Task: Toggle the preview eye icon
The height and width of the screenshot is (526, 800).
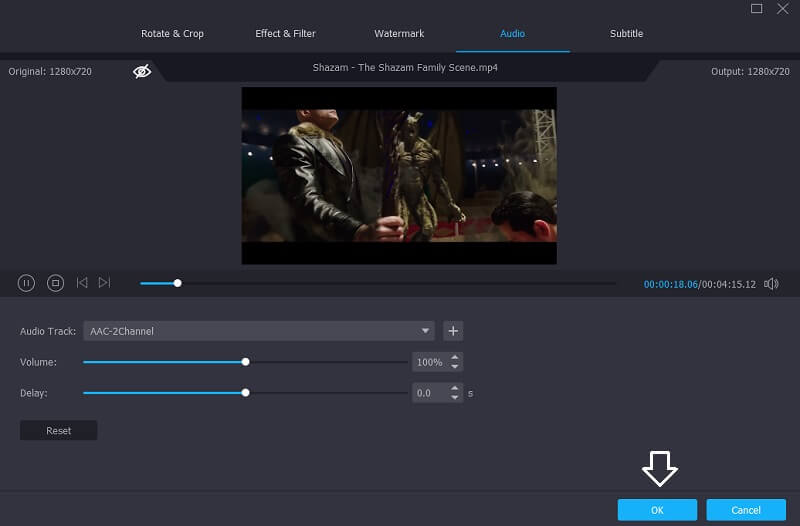Action: tap(142, 71)
